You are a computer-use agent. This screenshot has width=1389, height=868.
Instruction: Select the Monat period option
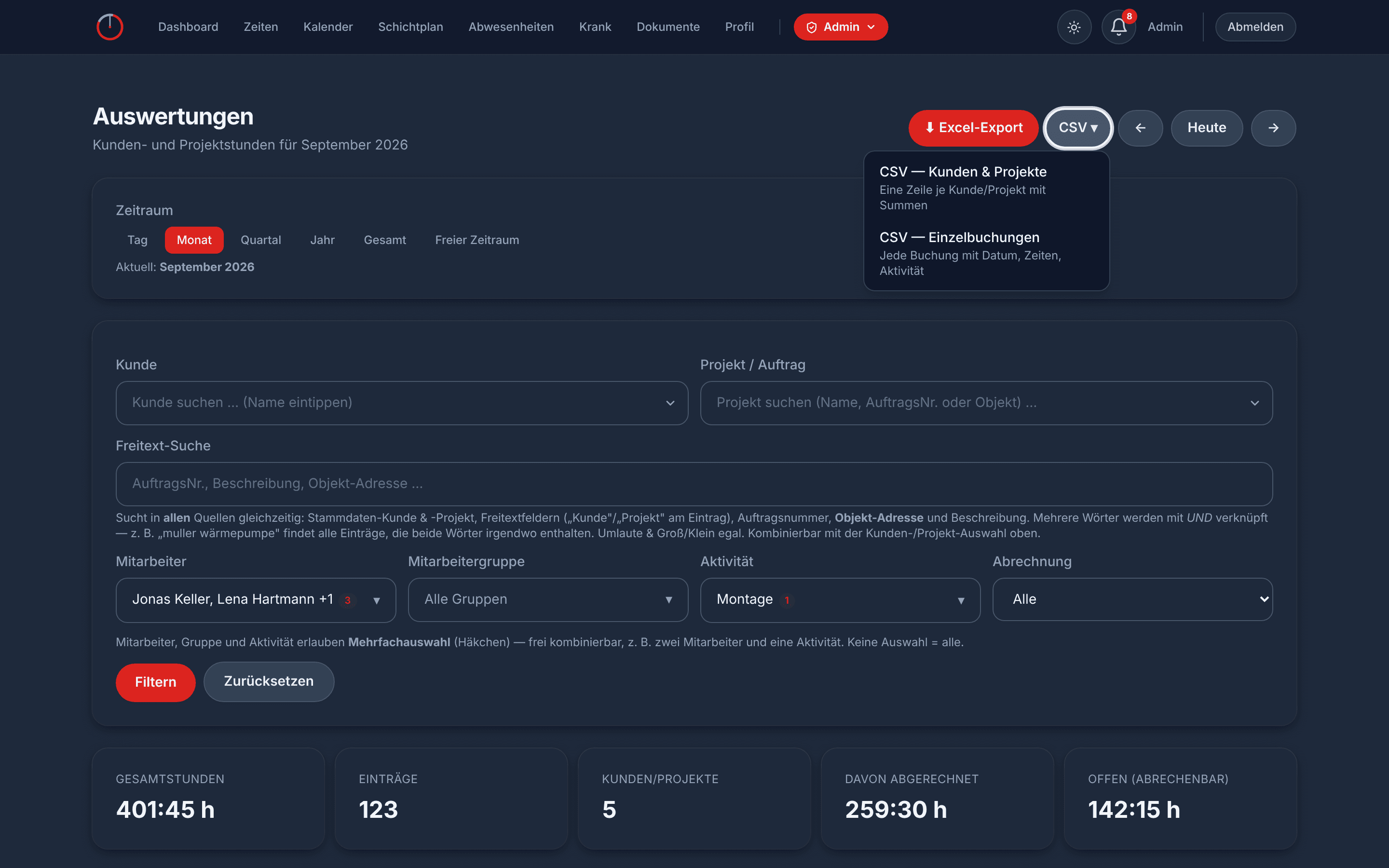coord(194,240)
